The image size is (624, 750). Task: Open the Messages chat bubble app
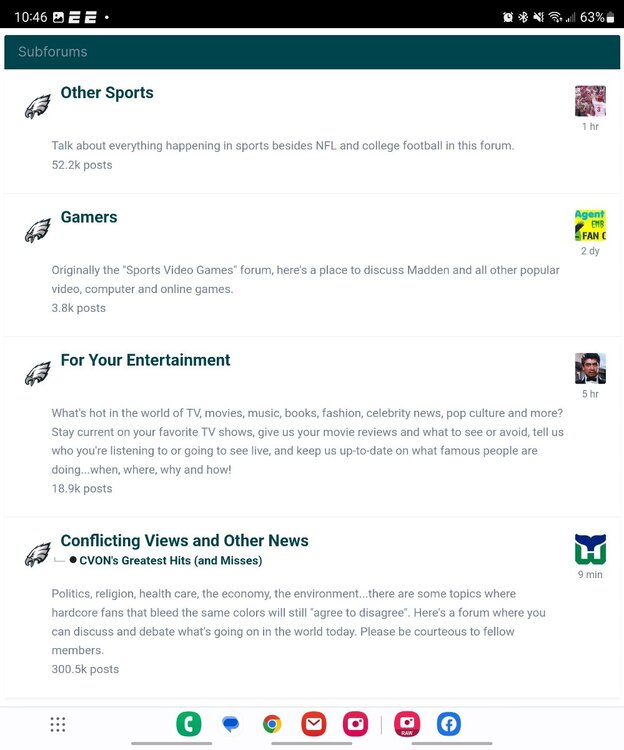click(x=230, y=724)
